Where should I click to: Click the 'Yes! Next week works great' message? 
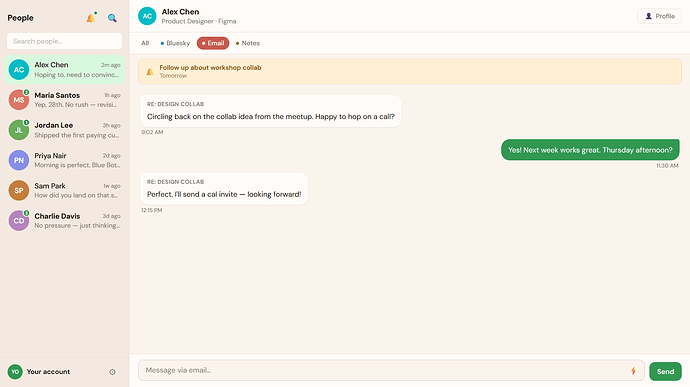click(590, 150)
